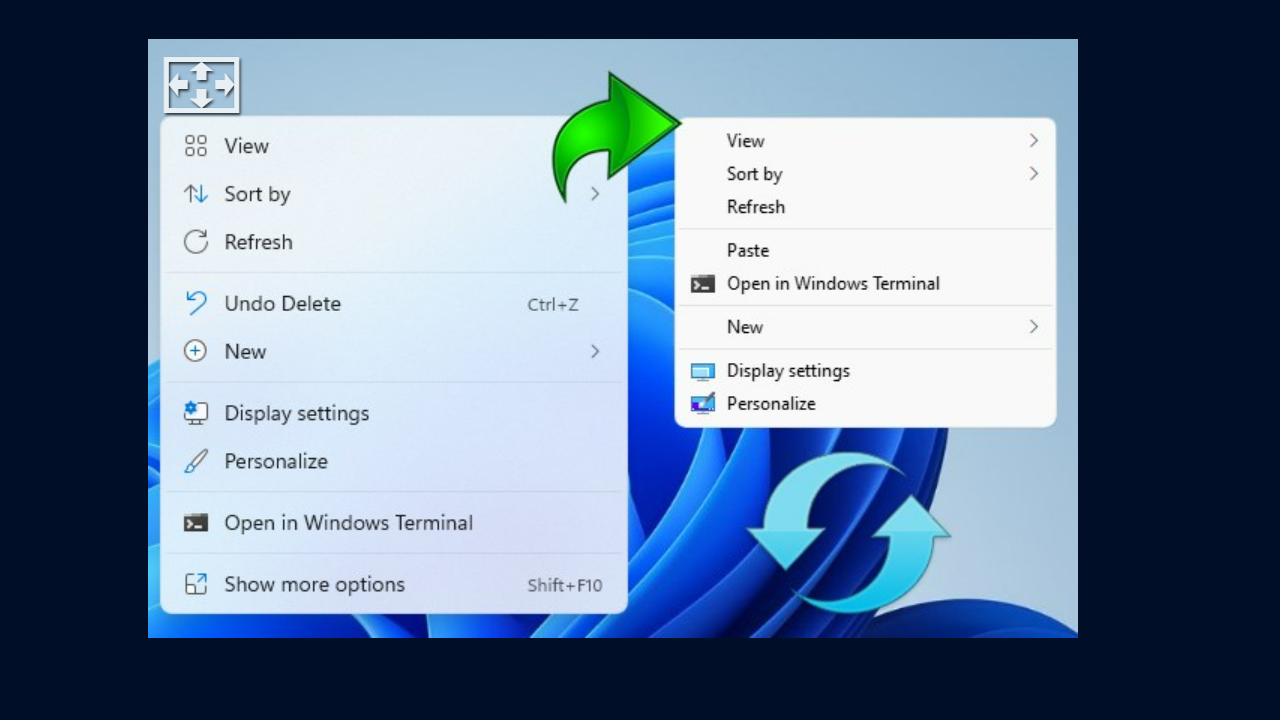The image size is (1280, 720).
Task: Select Show more options entry
Action: [394, 584]
